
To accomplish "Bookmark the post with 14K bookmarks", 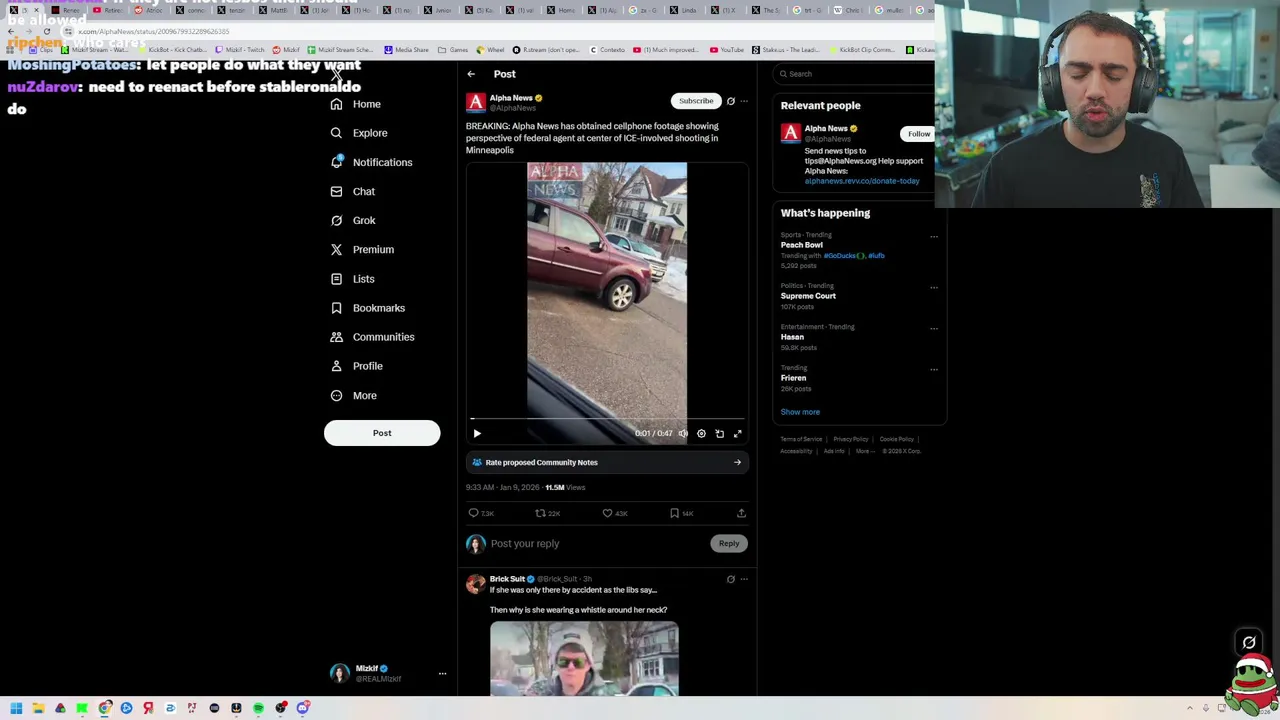I will click(x=681, y=513).
